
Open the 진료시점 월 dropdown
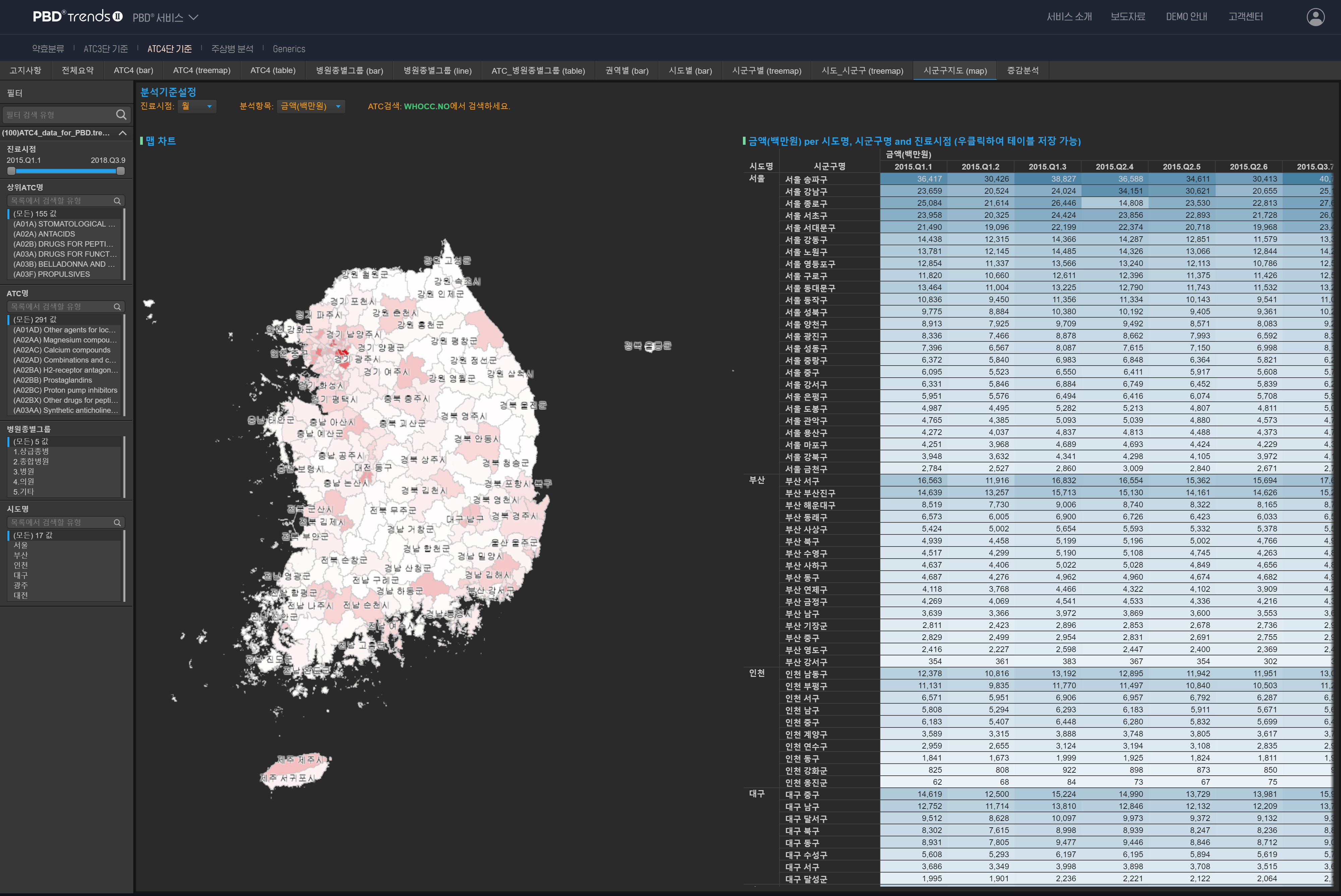point(197,106)
